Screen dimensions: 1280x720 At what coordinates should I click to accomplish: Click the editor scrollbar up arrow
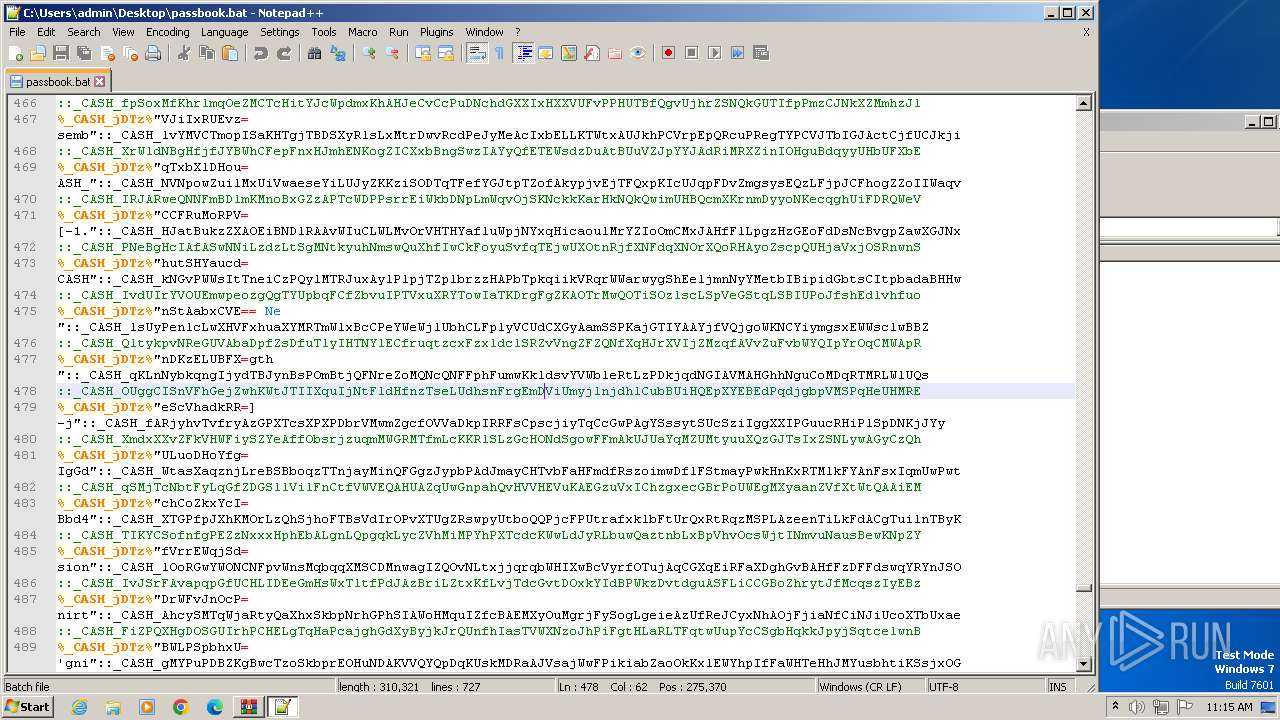pos(1083,103)
